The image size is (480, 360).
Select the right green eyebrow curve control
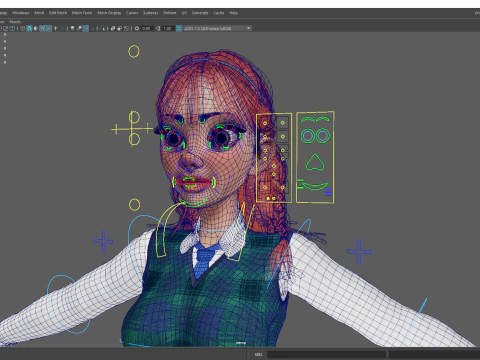[323, 119]
